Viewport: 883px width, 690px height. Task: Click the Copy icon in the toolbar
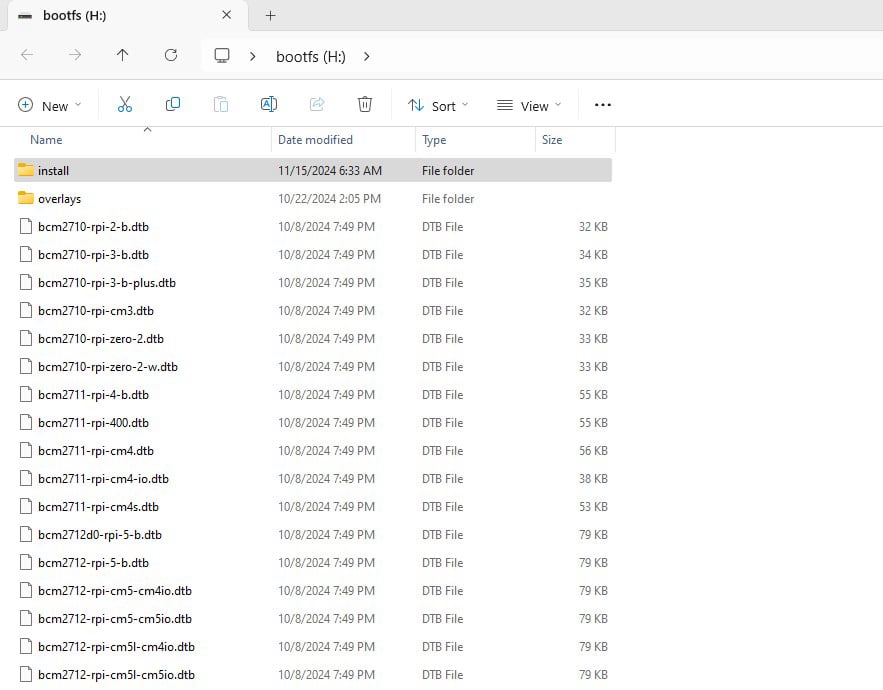click(x=172, y=104)
